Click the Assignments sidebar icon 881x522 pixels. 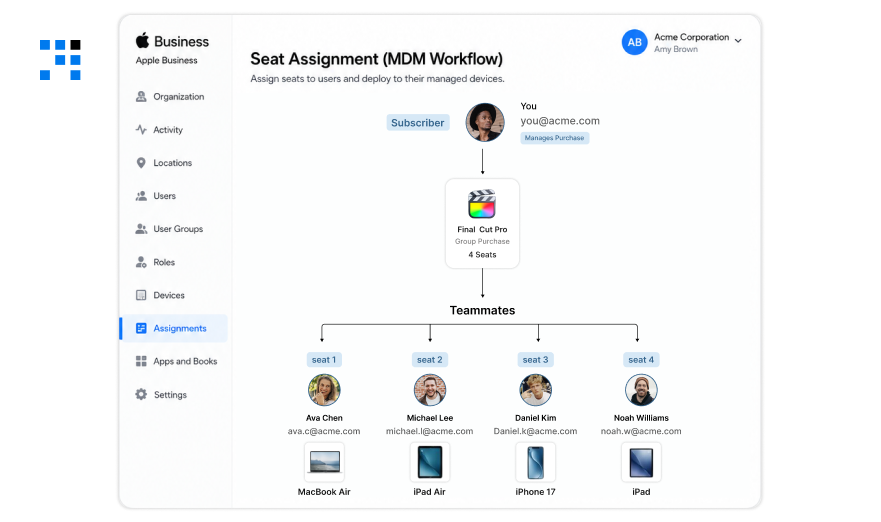[141, 328]
